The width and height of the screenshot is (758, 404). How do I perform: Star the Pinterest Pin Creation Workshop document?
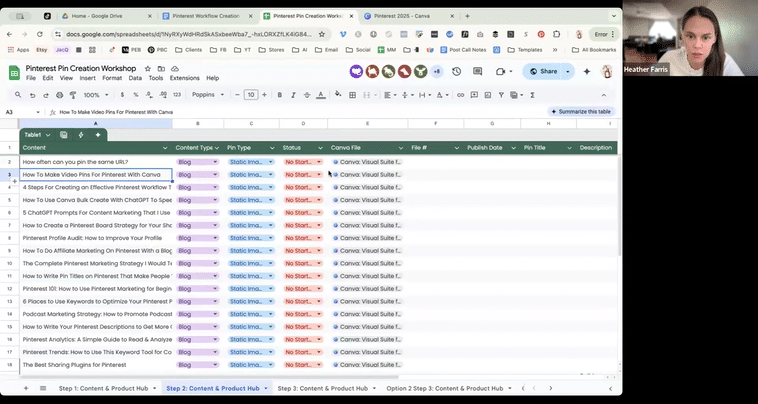point(148,69)
